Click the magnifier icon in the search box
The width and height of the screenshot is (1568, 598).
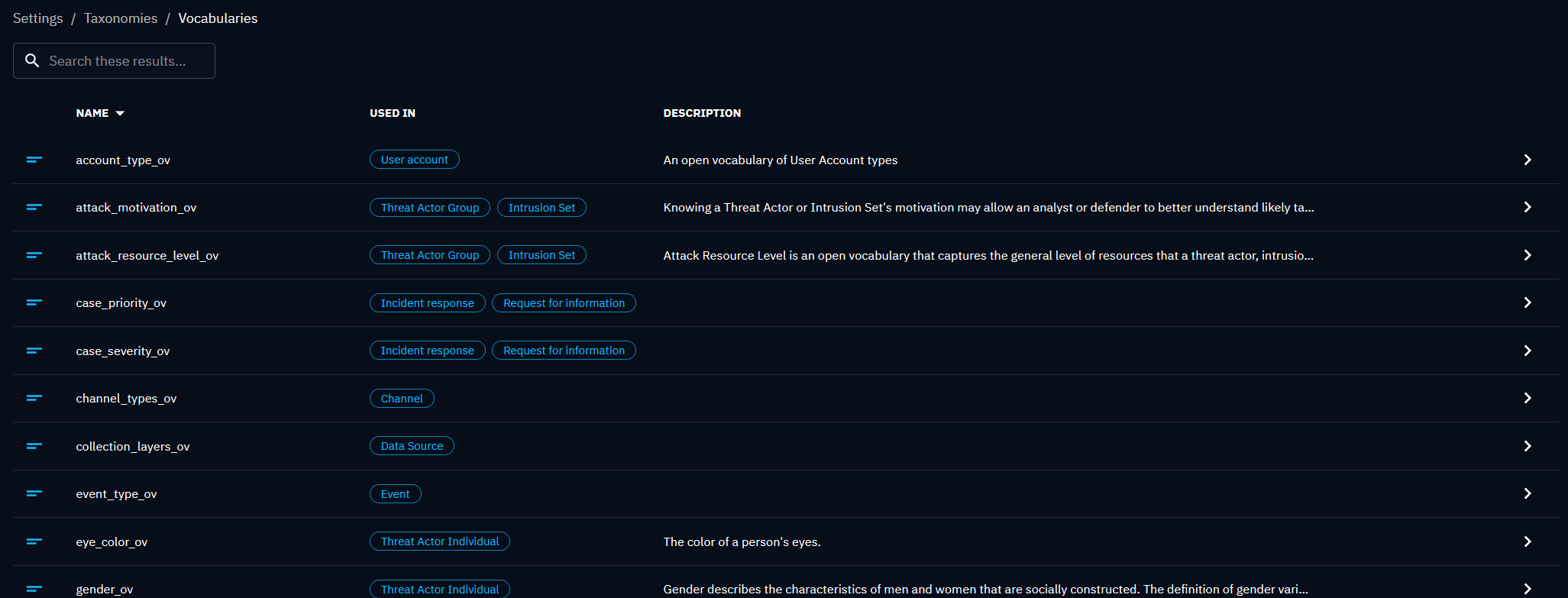(32, 60)
